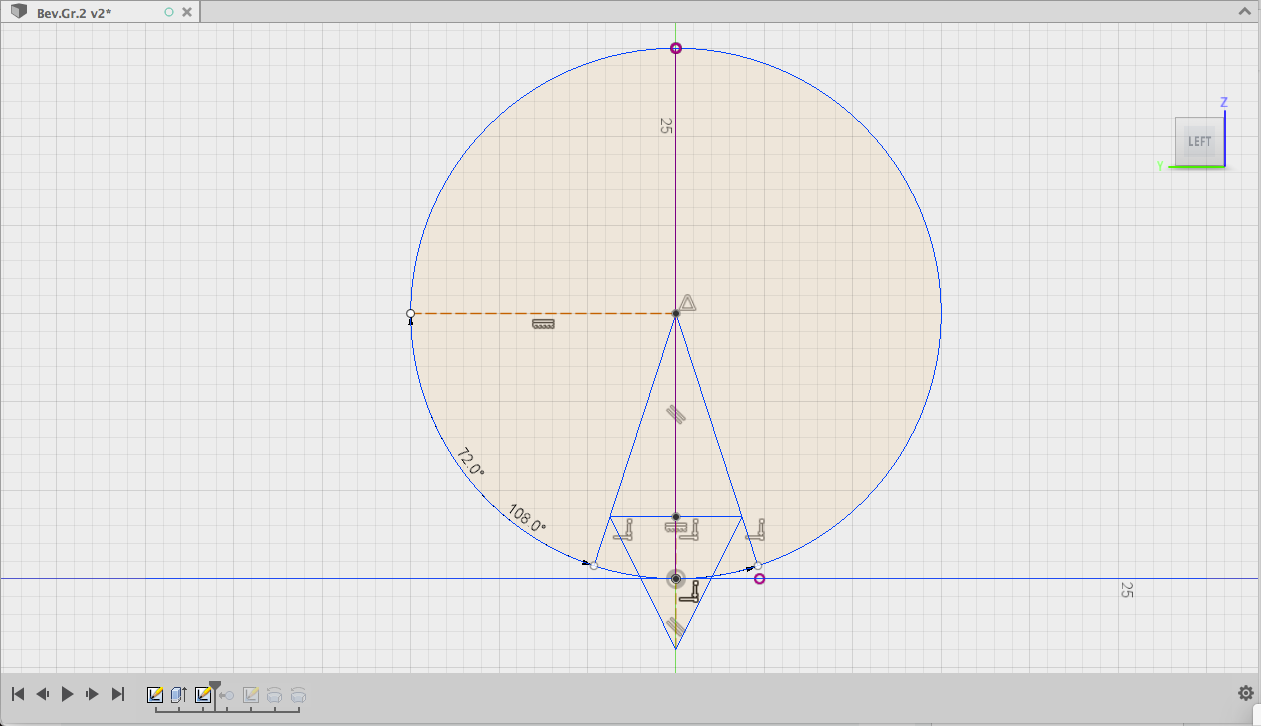
Task: Select the greyed-out sketch feature in timeline
Action: pyautogui.click(x=251, y=694)
